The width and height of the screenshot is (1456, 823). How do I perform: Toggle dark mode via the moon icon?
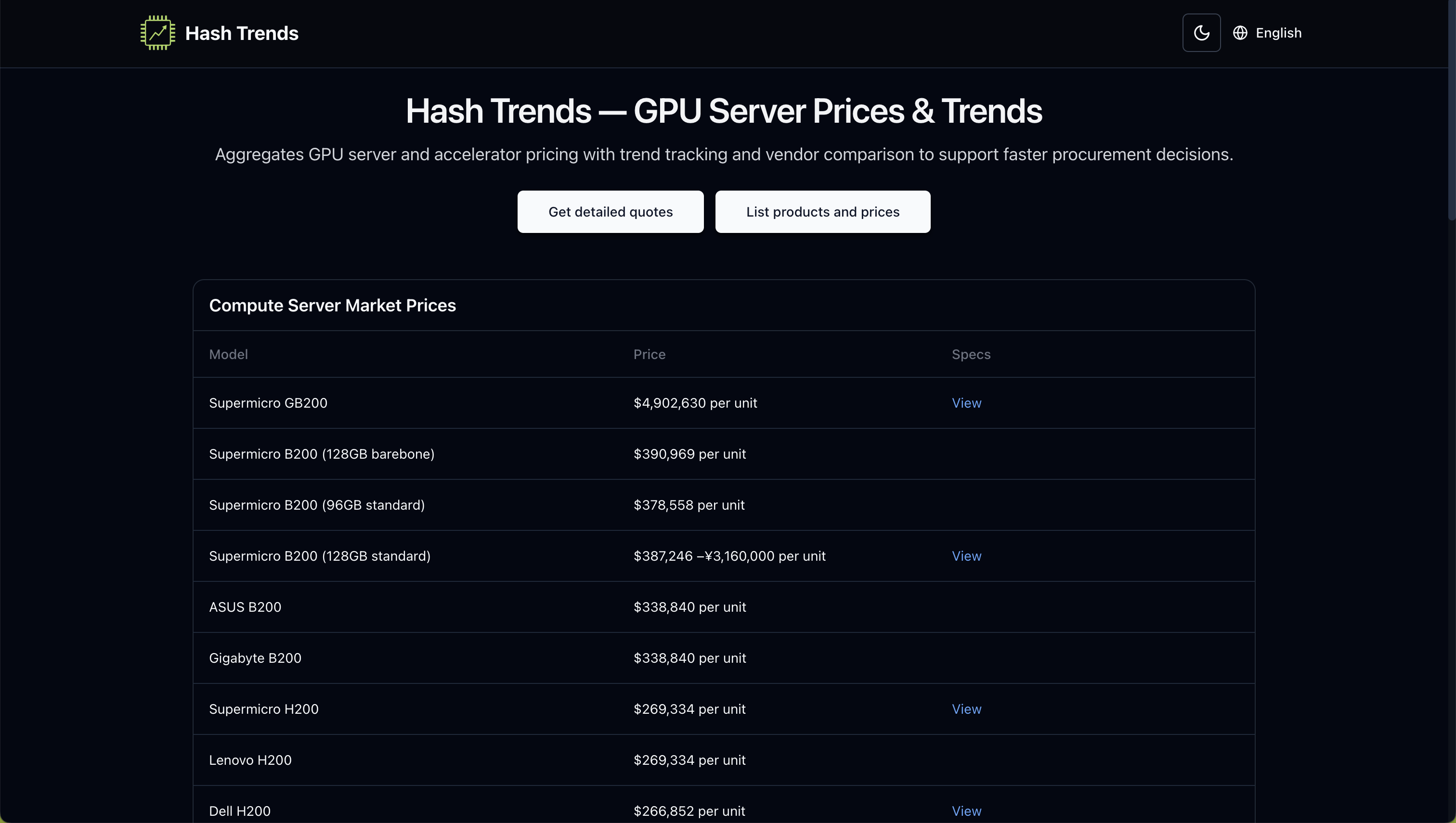point(1201,32)
